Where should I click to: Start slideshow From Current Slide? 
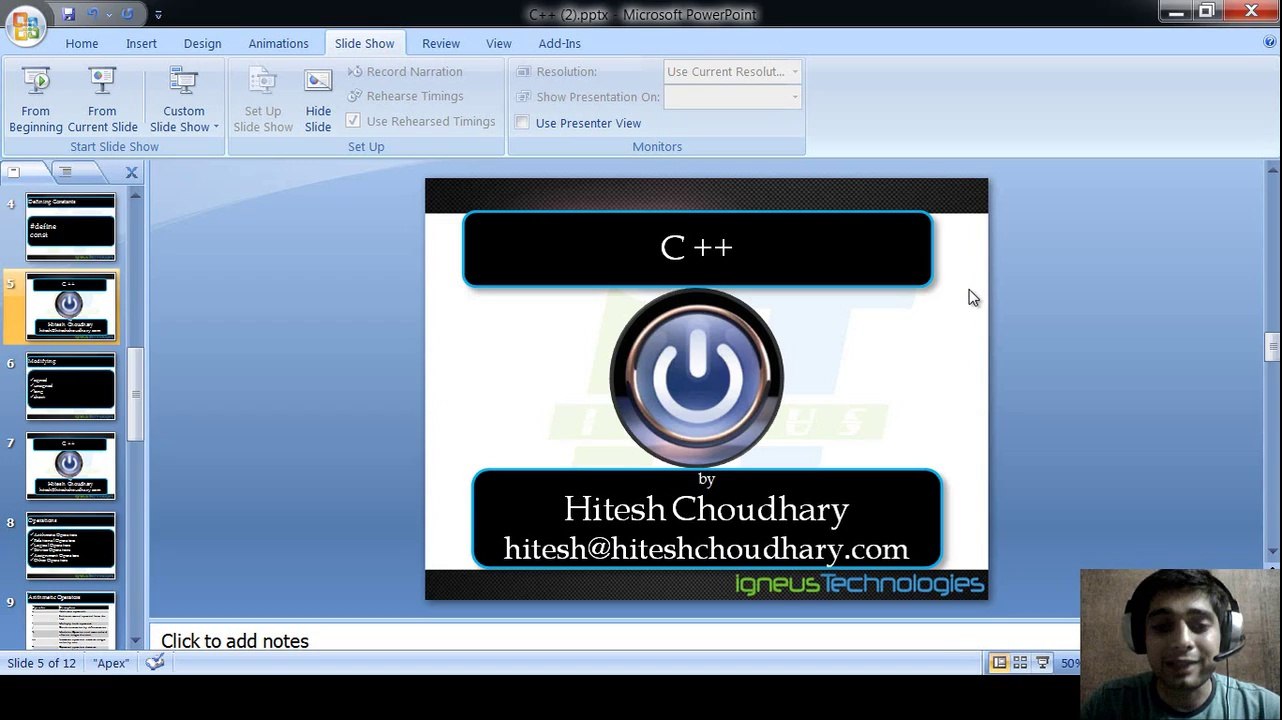click(102, 99)
